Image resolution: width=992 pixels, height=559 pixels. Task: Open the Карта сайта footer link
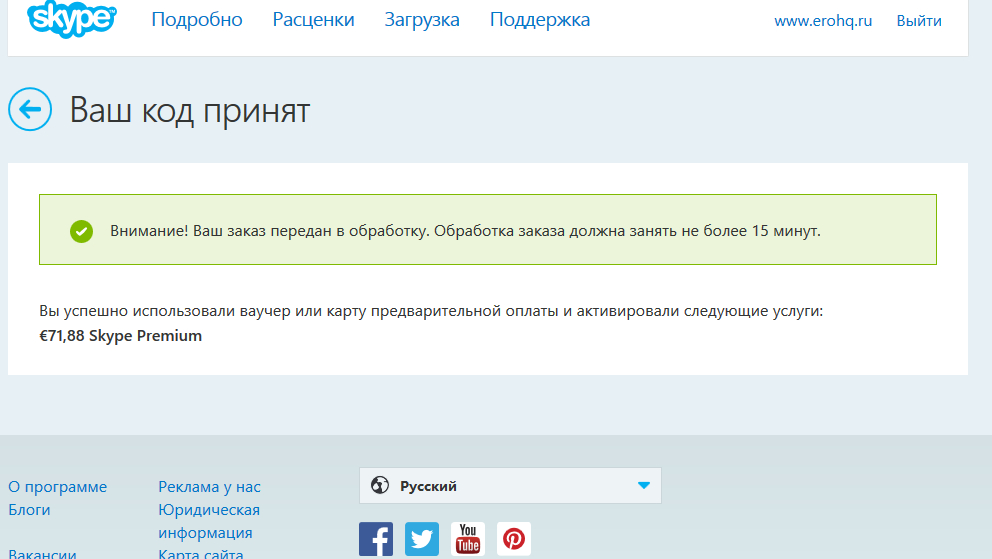[x=201, y=553]
